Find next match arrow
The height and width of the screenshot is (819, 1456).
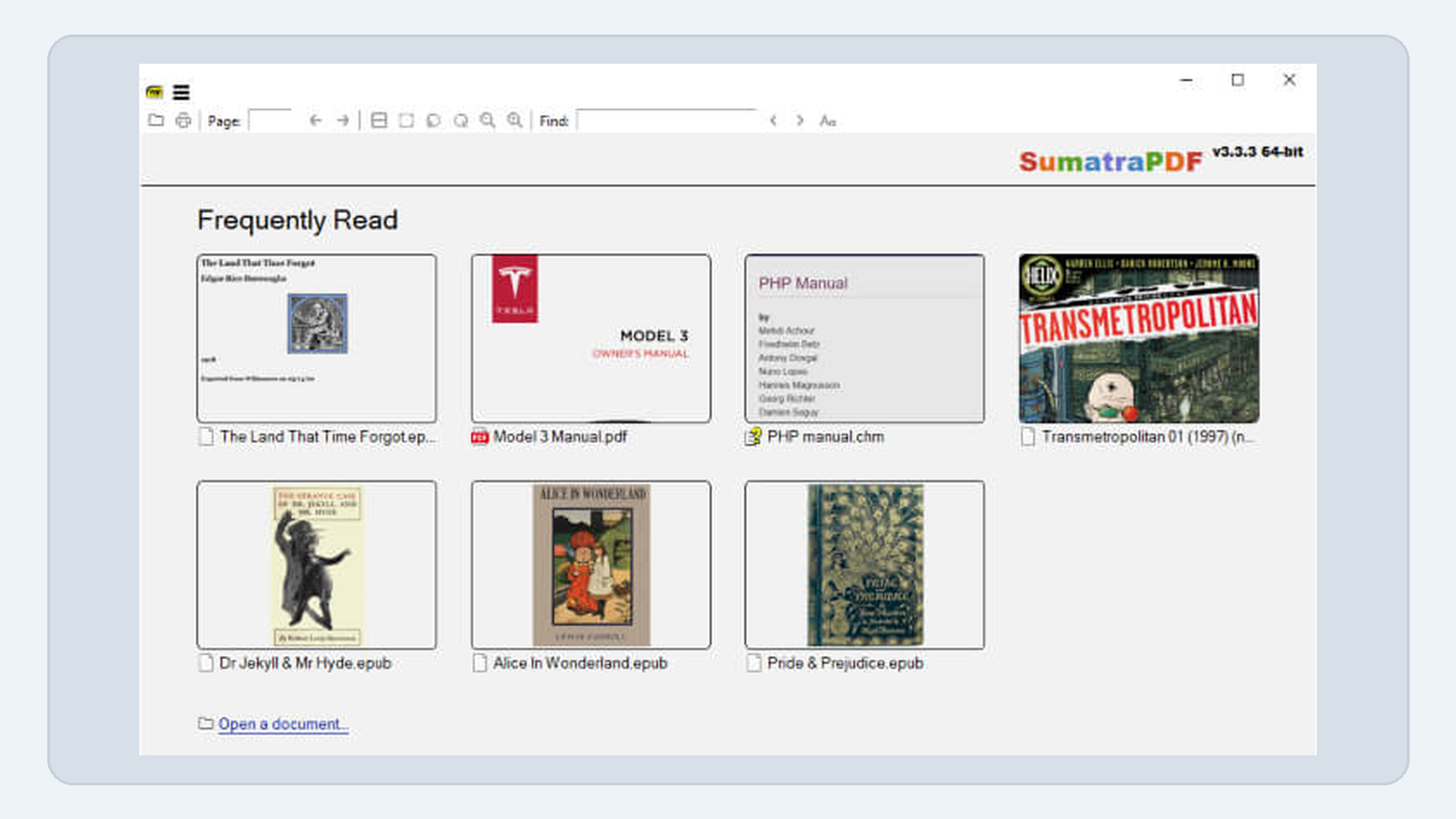800,120
